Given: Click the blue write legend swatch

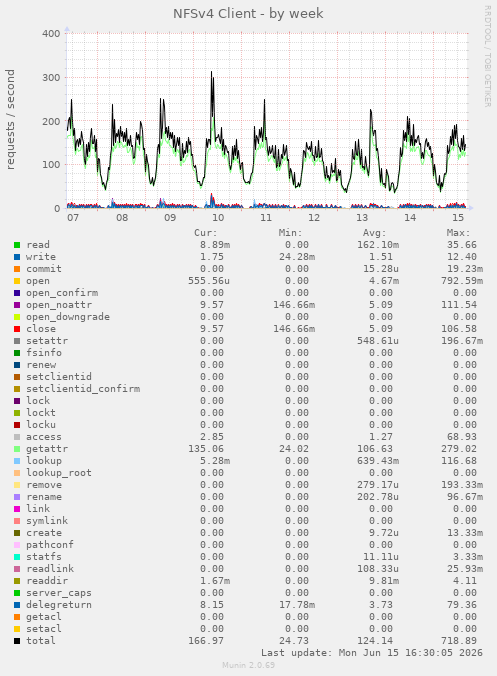Looking at the screenshot, I should [x=17, y=257].
